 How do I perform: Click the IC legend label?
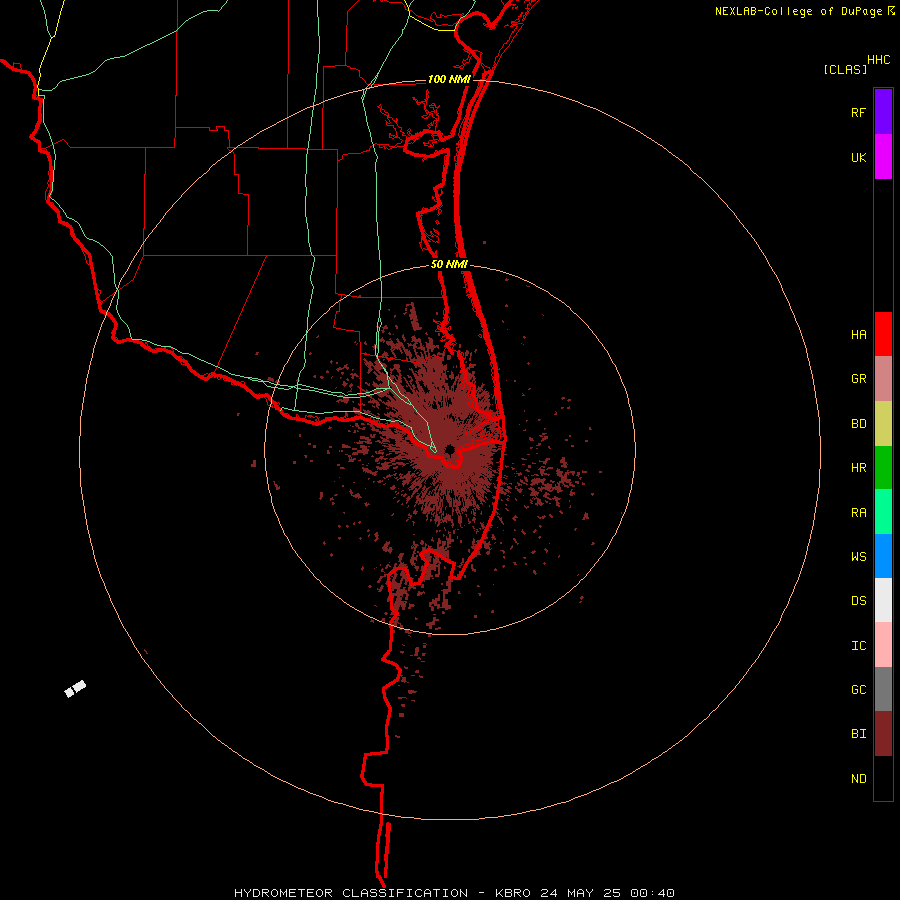pos(858,646)
